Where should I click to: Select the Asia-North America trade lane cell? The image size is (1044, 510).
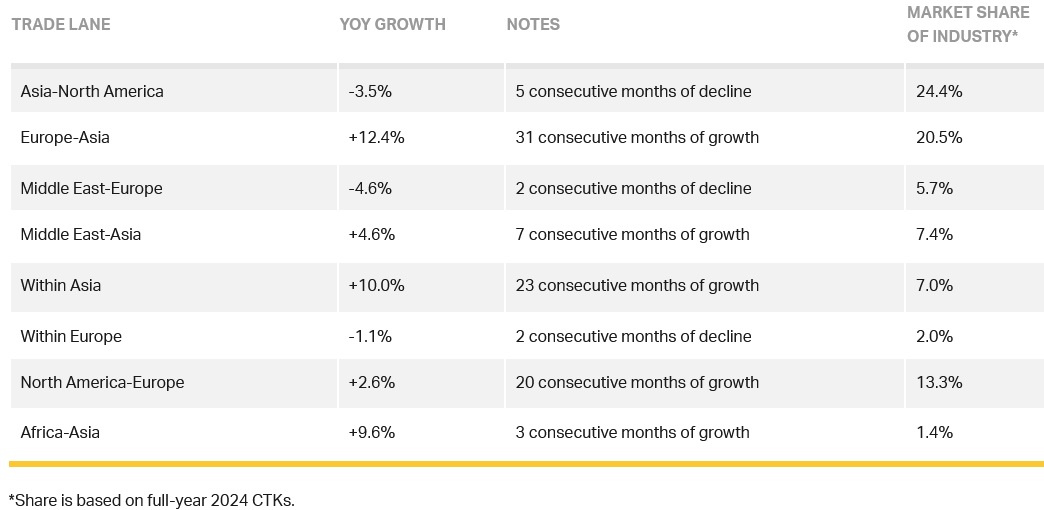pyautogui.click(x=92, y=91)
